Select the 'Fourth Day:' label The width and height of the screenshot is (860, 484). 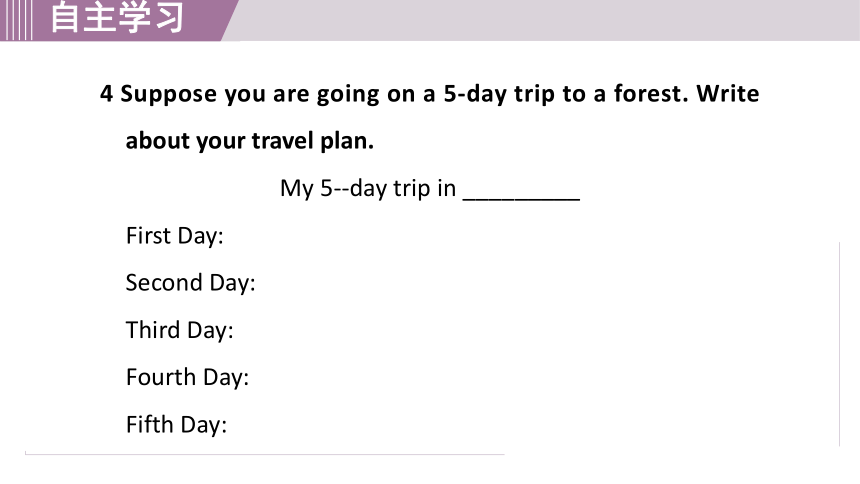(x=187, y=378)
